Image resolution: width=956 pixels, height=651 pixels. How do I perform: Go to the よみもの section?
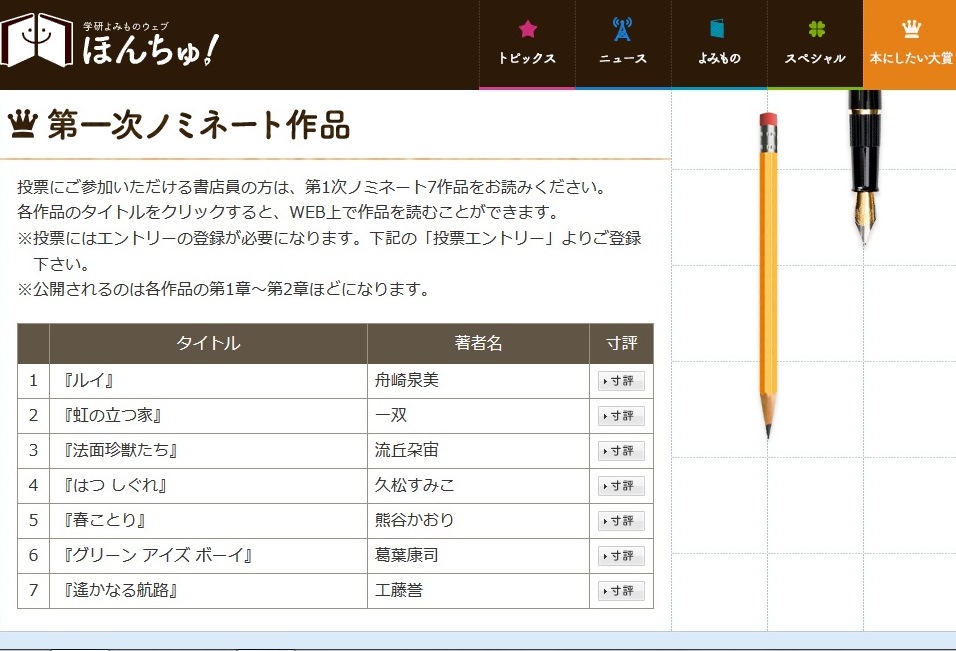tap(719, 58)
